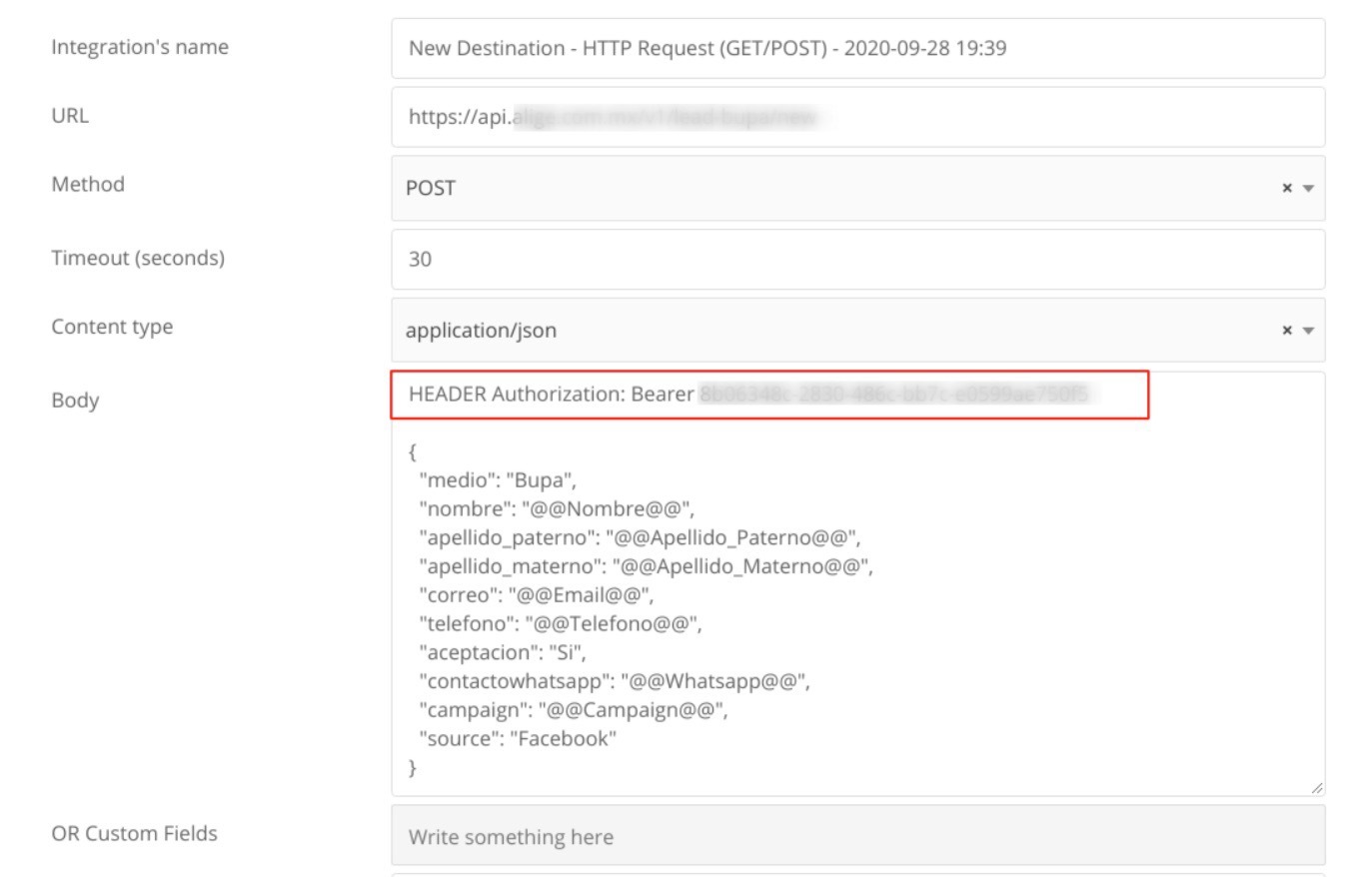Click the Body label
The height and width of the screenshot is (877, 1372).
point(75,400)
